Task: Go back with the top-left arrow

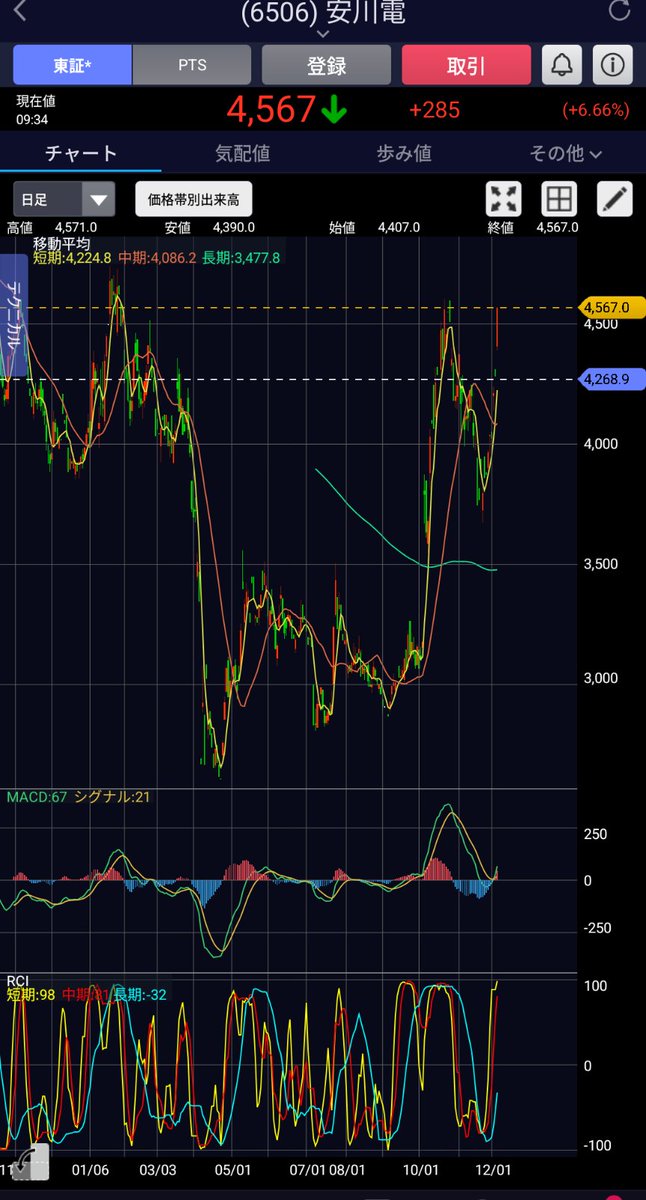Action: pos(22,11)
